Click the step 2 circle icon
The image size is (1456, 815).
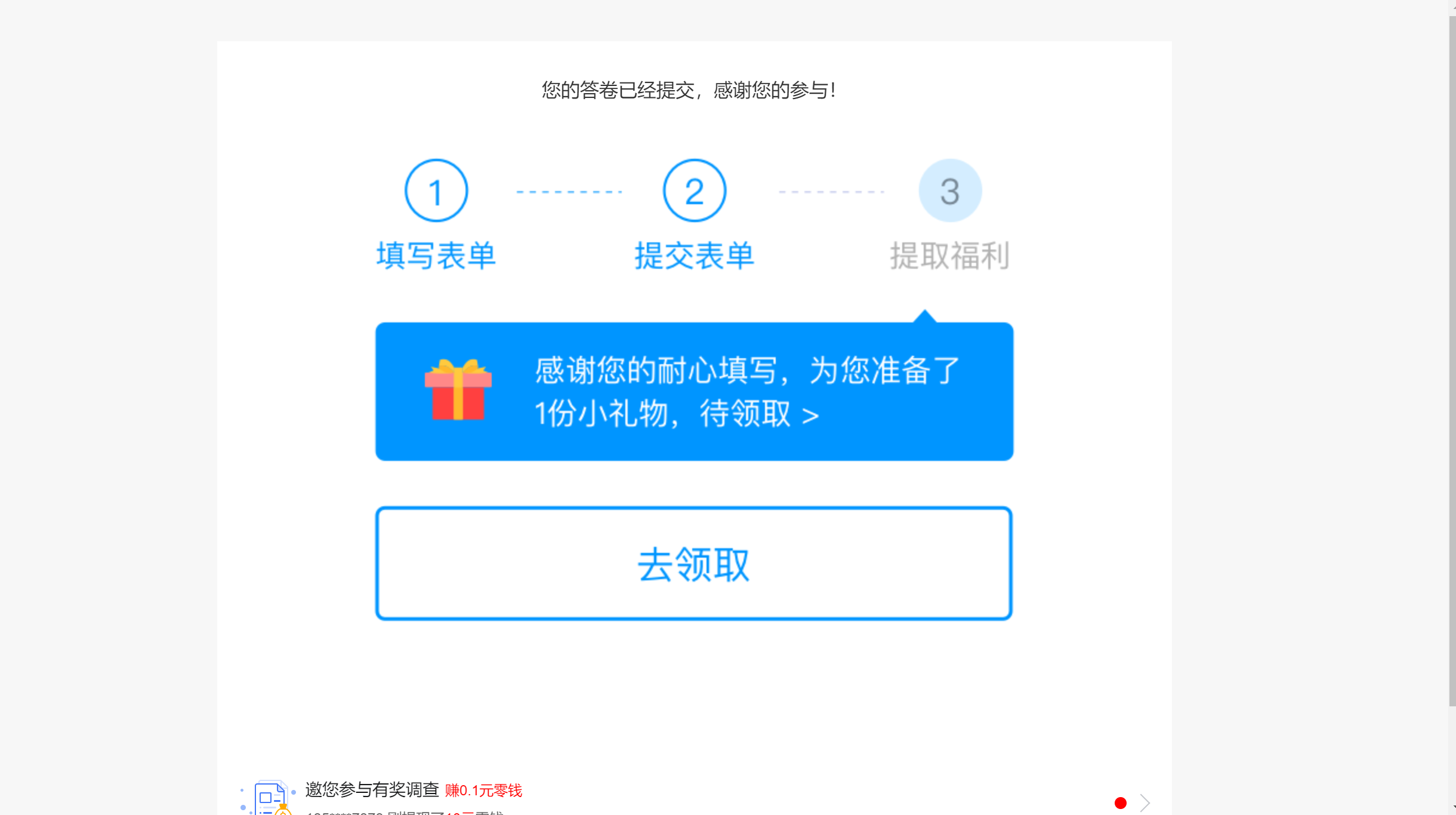click(x=695, y=190)
